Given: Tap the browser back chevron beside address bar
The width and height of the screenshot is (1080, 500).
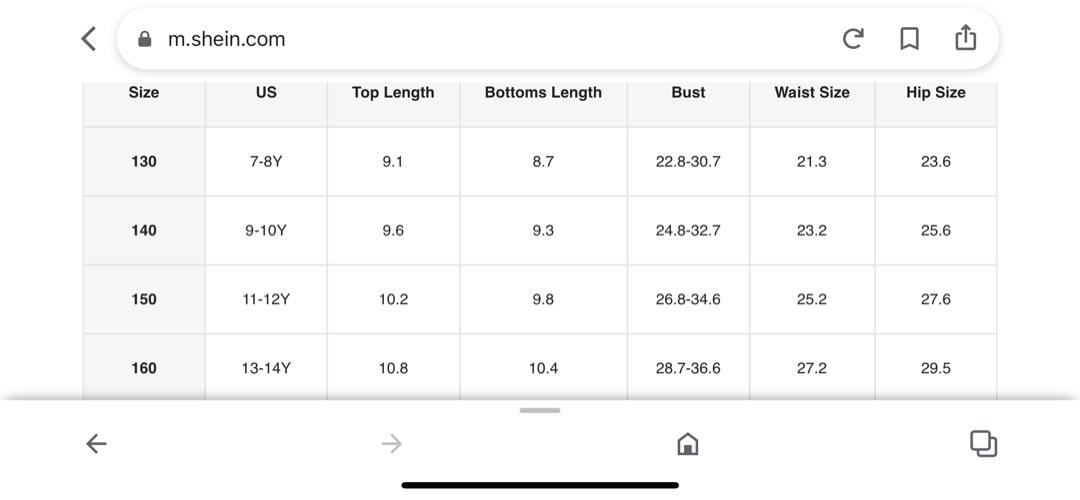Looking at the screenshot, I should (89, 39).
